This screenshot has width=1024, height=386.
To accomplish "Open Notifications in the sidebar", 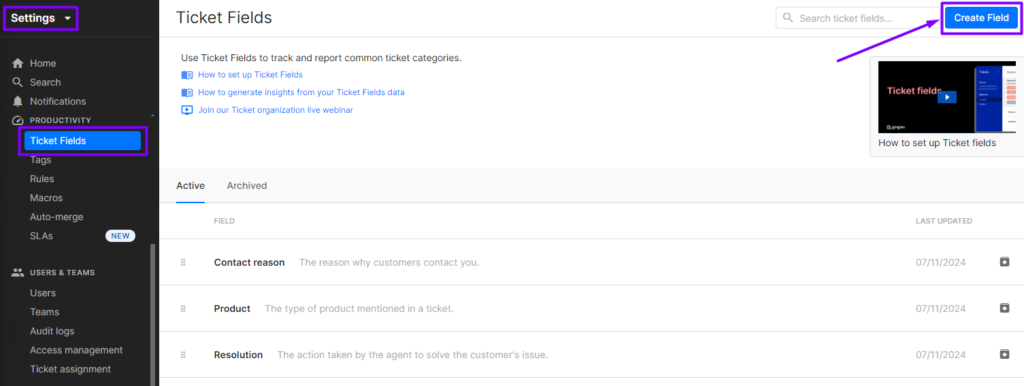I will (57, 101).
